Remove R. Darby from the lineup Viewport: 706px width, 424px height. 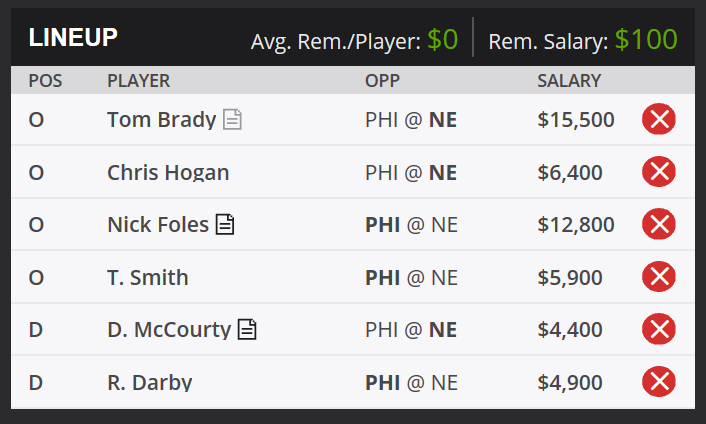click(659, 382)
